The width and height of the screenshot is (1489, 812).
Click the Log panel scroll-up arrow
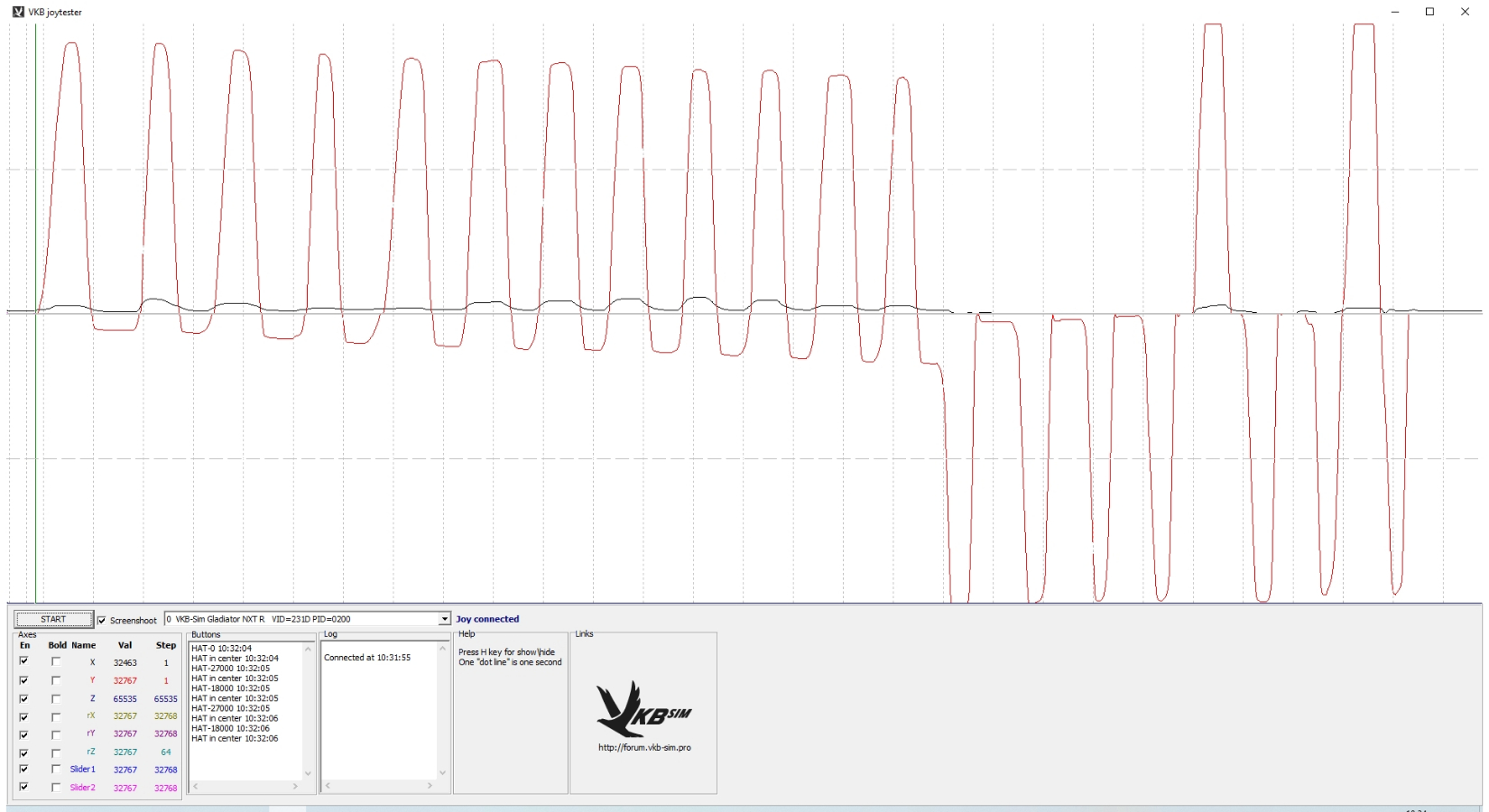(x=442, y=650)
